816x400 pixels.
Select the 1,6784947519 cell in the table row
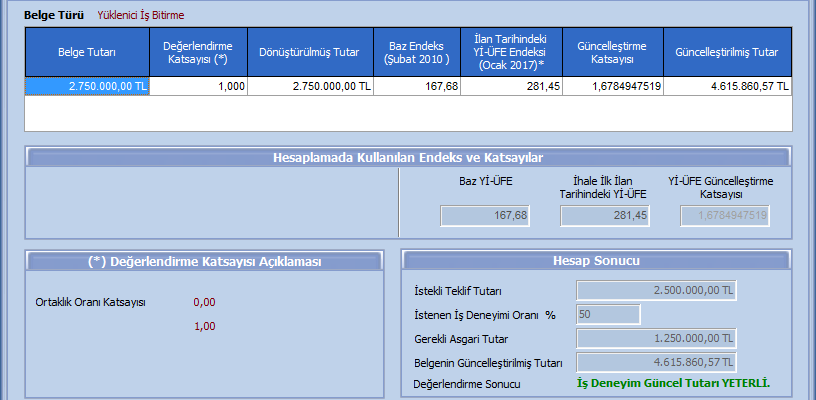pos(613,87)
